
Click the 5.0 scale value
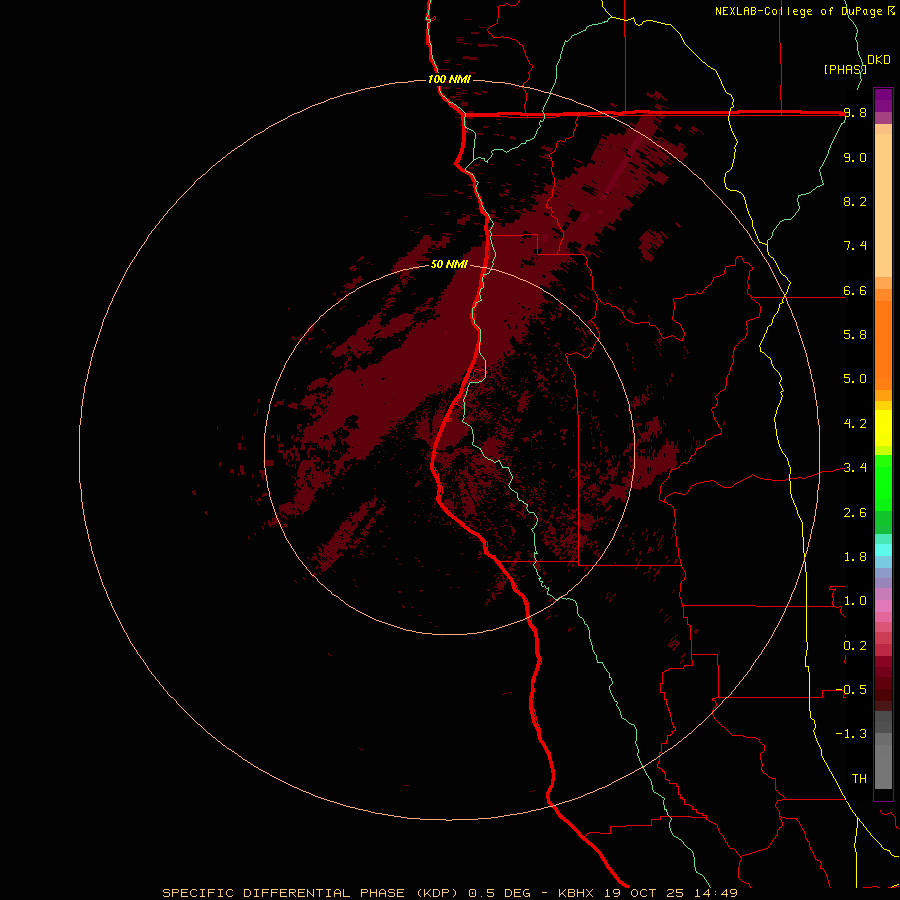(x=855, y=379)
